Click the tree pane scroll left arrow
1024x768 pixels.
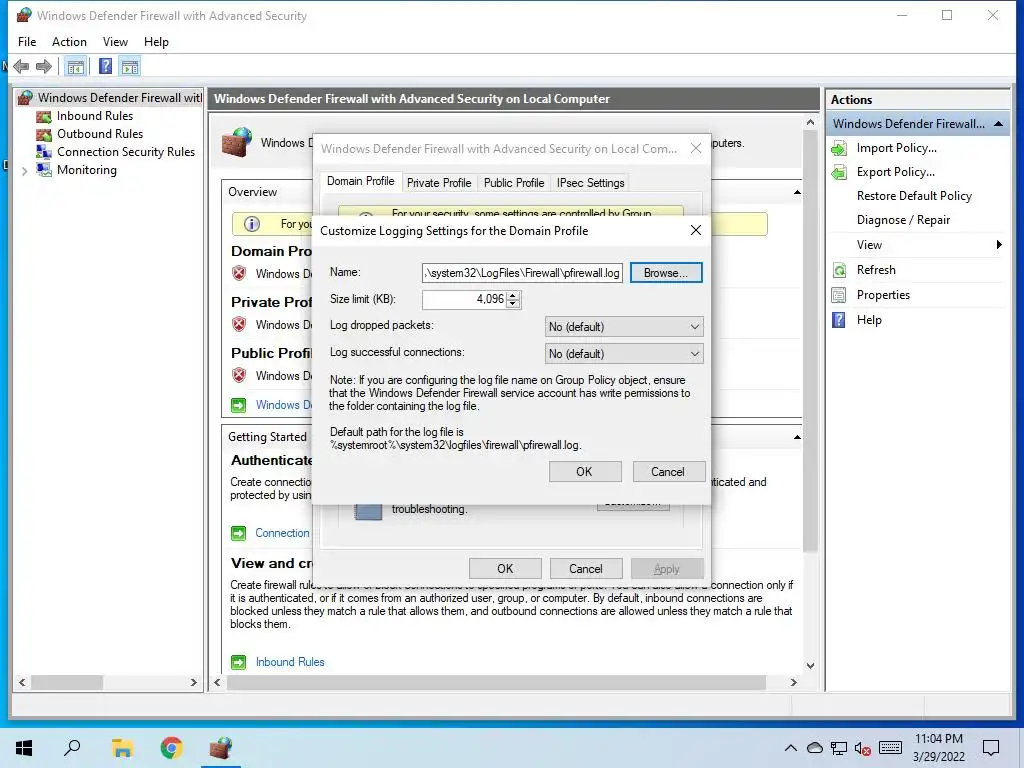[22, 682]
